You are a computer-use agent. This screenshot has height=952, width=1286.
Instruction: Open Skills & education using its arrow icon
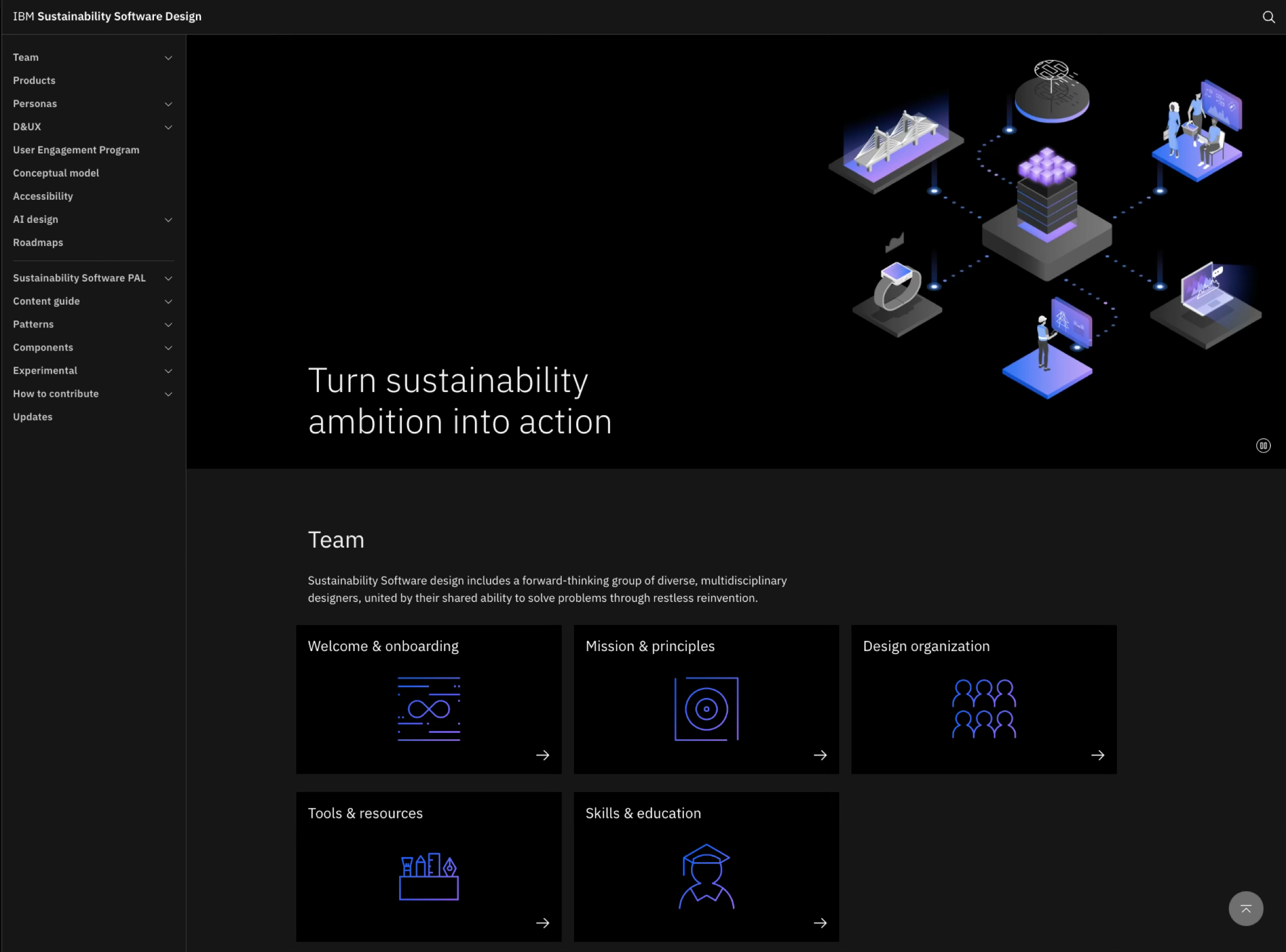pyautogui.click(x=820, y=922)
